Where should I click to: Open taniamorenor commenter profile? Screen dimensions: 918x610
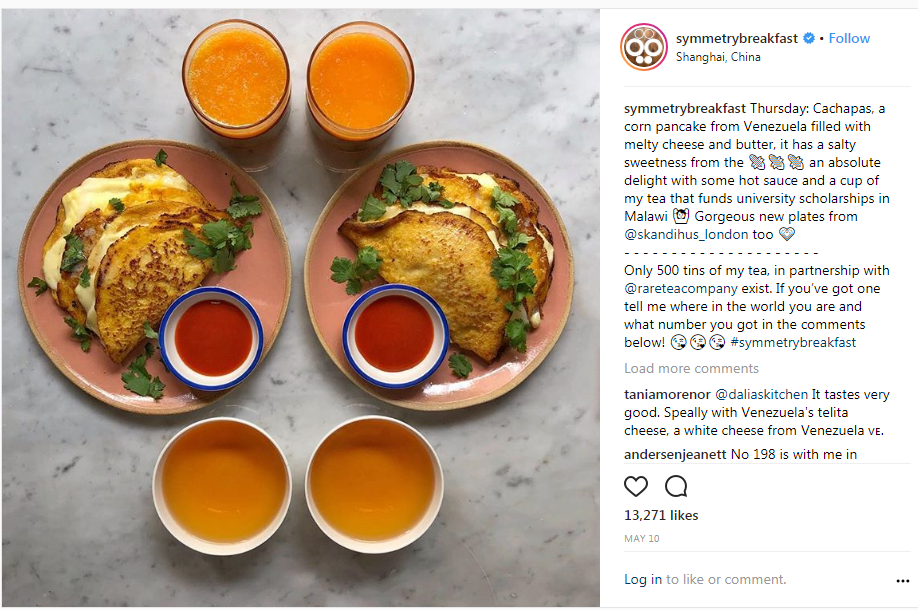[667, 395]
